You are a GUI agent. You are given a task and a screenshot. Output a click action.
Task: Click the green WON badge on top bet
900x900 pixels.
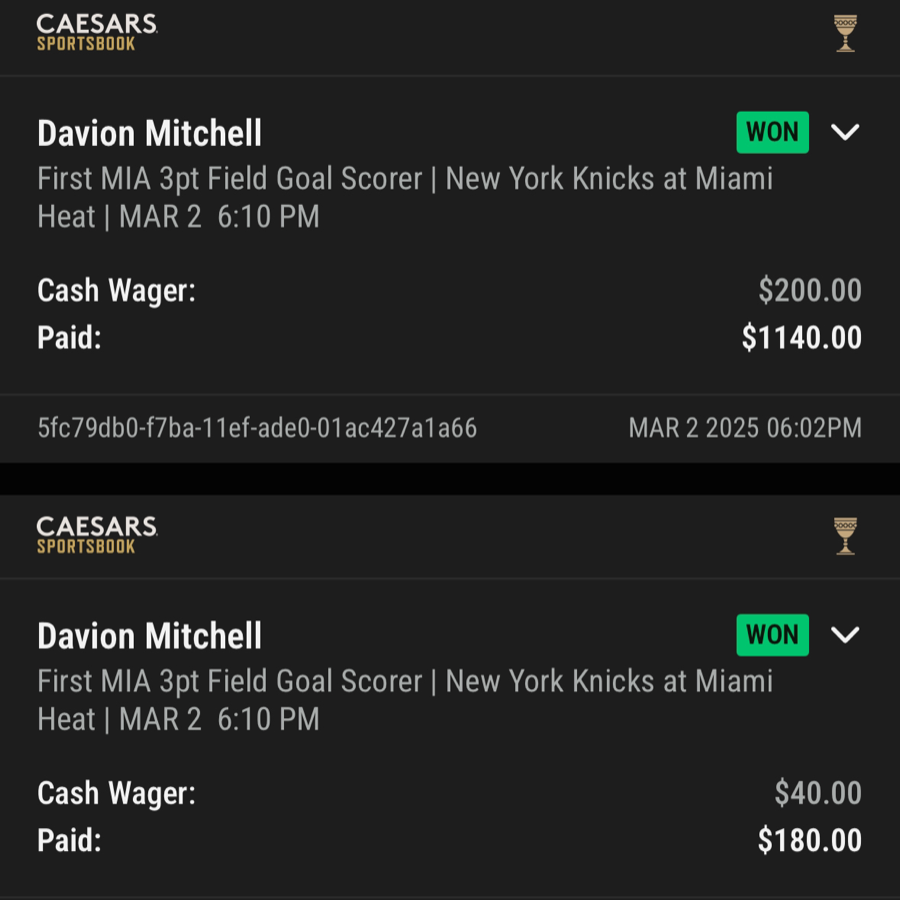pyautogui.click(x=772, y=132)
